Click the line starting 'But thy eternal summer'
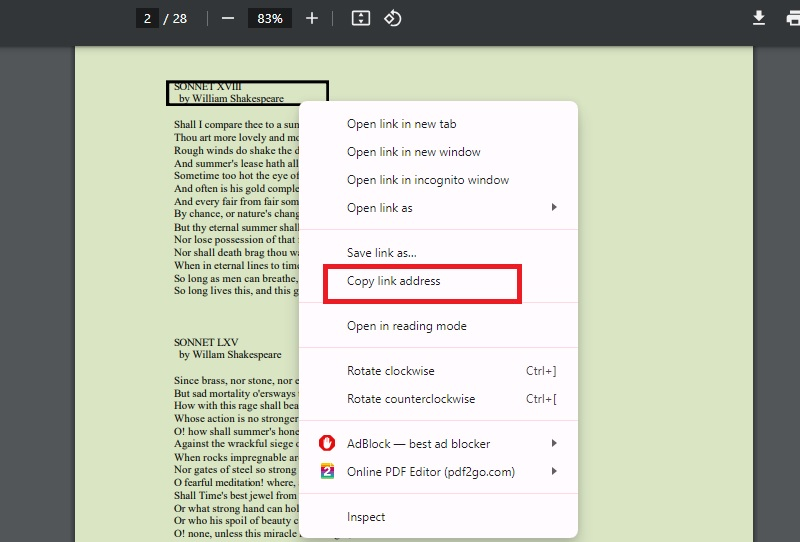The height and width of the screenshot is (542, 800). coord(236,227)
